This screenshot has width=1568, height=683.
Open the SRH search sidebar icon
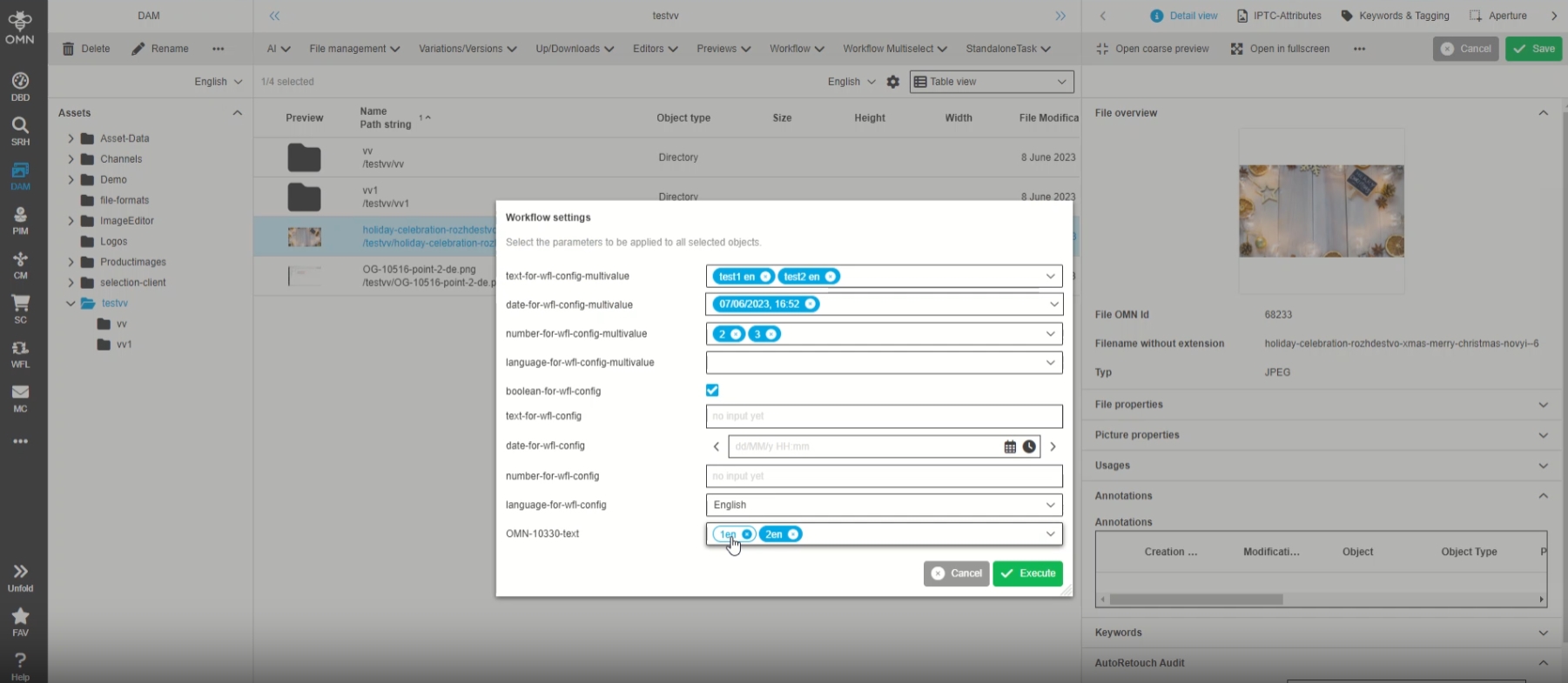[20, 131]
